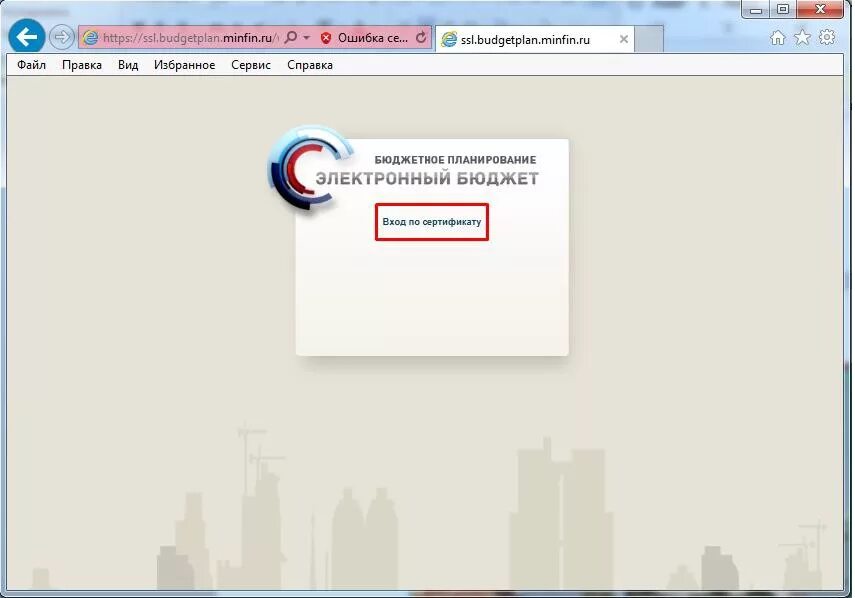Open the Справка menu

pos(310,65)
